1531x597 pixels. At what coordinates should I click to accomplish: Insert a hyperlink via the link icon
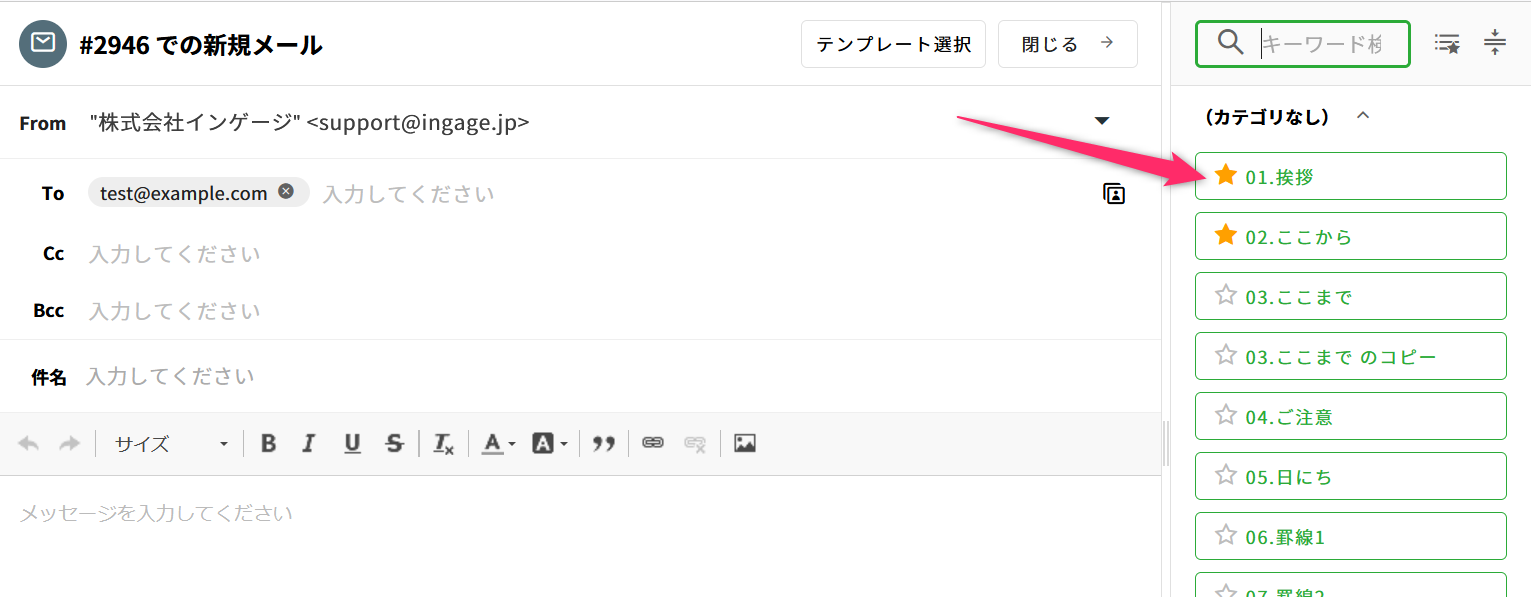click(x=653, y=443)
